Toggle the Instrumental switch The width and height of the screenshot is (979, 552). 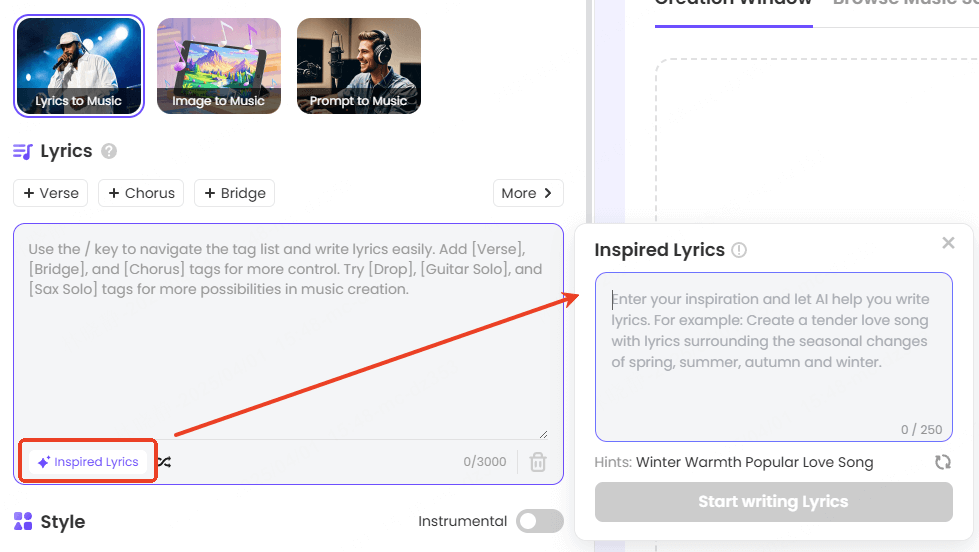pyautogui.click(x=539, y=521)
